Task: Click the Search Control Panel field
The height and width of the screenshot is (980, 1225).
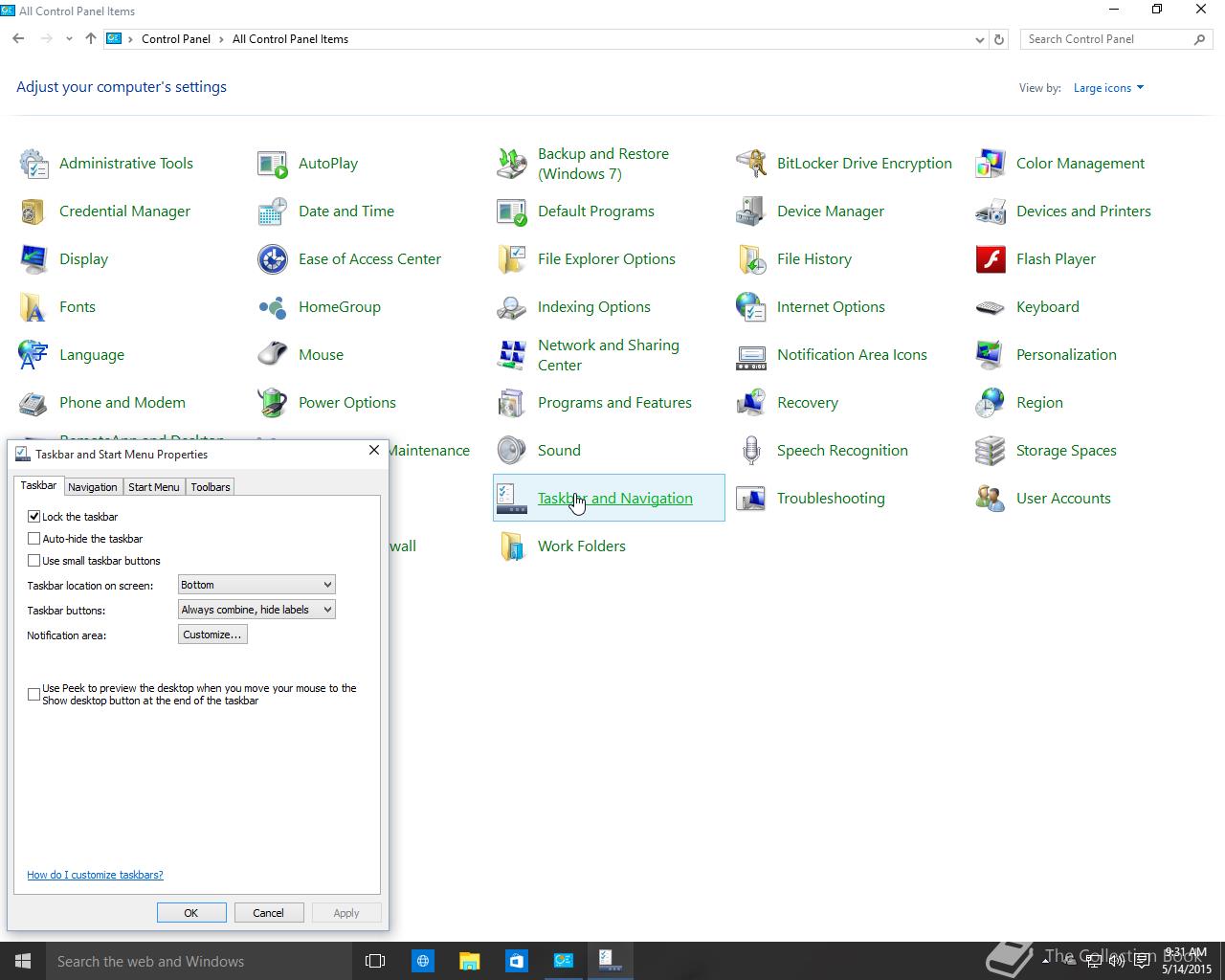Action: 1107,39
